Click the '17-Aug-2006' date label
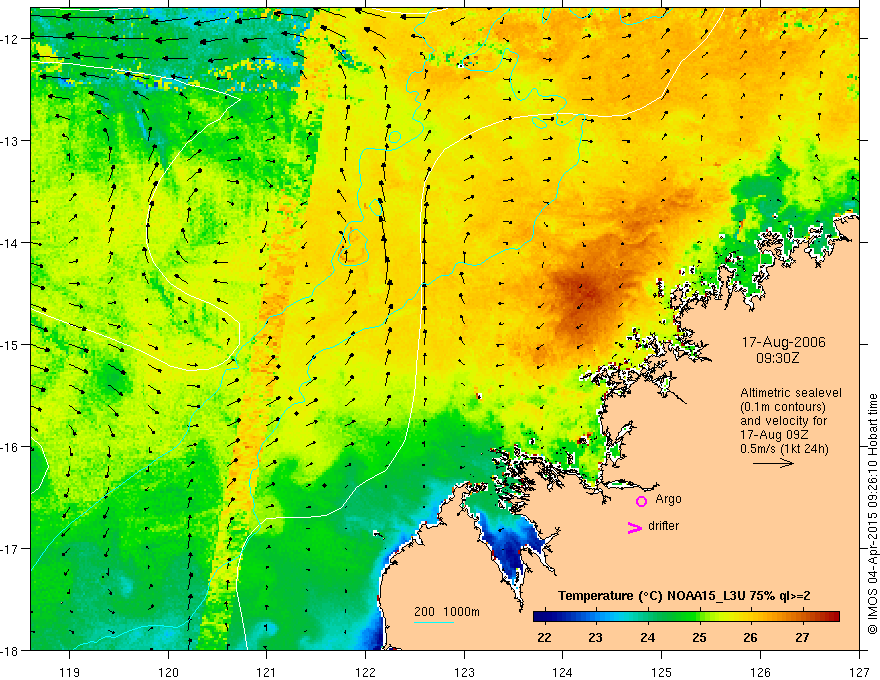 (783, 342)
